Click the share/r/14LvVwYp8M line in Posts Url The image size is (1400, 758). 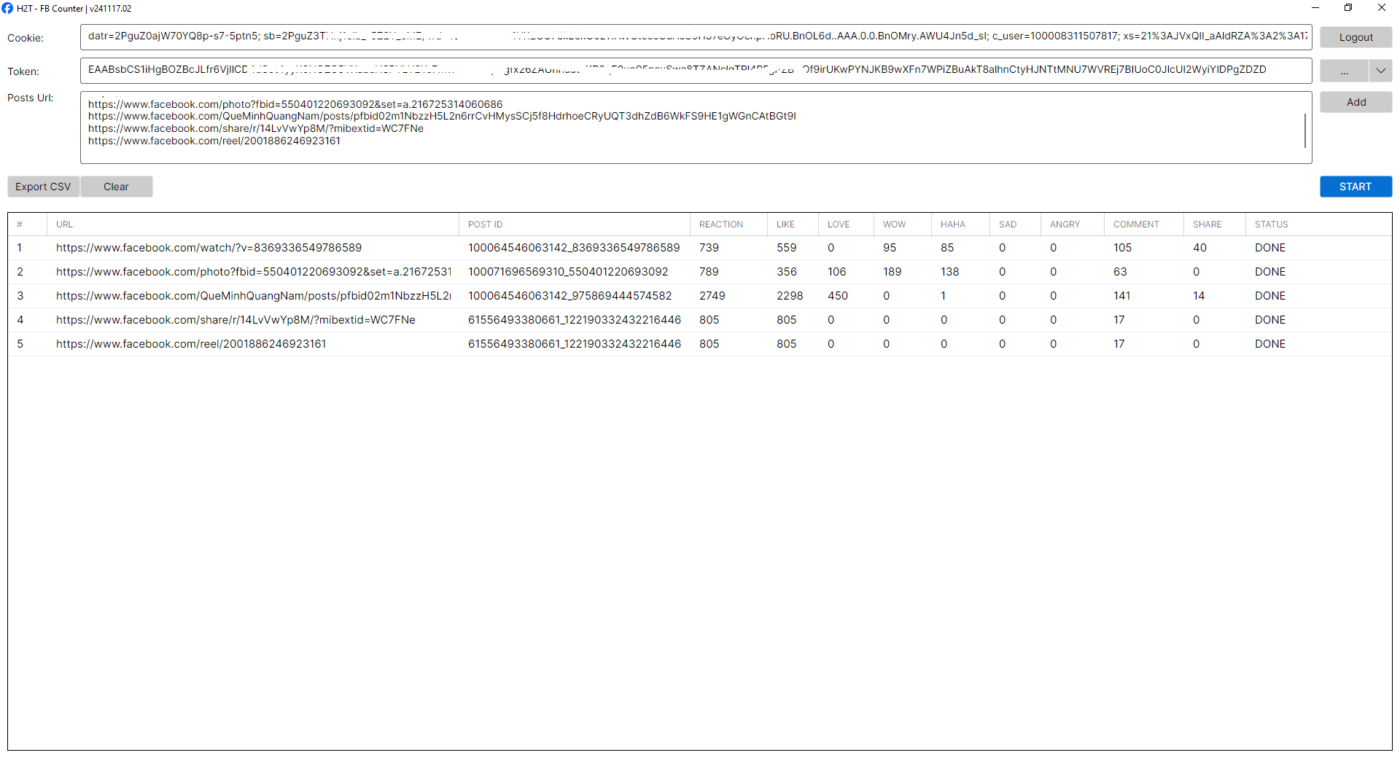pos(255,129)
